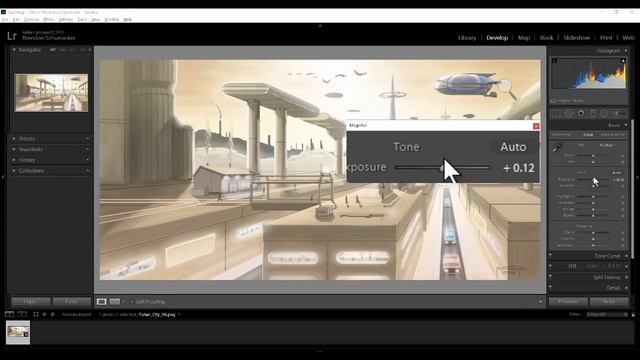Select the Graduated Filter tool

pyautogui.click(x=593, y=113)
